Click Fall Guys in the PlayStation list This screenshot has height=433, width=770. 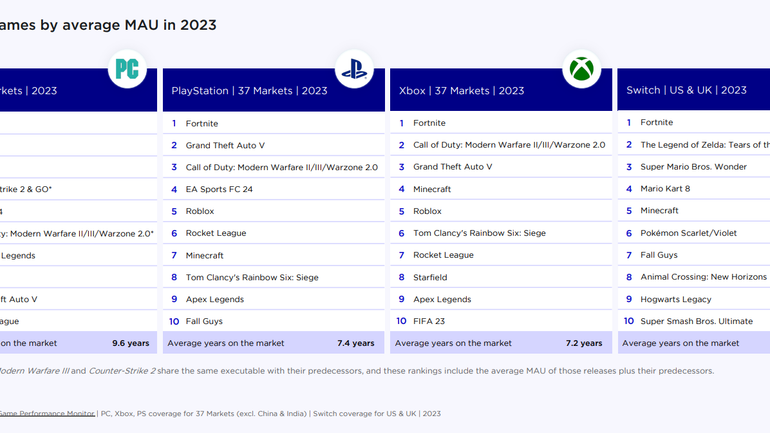pyautogui.click(x=274, y=321)
